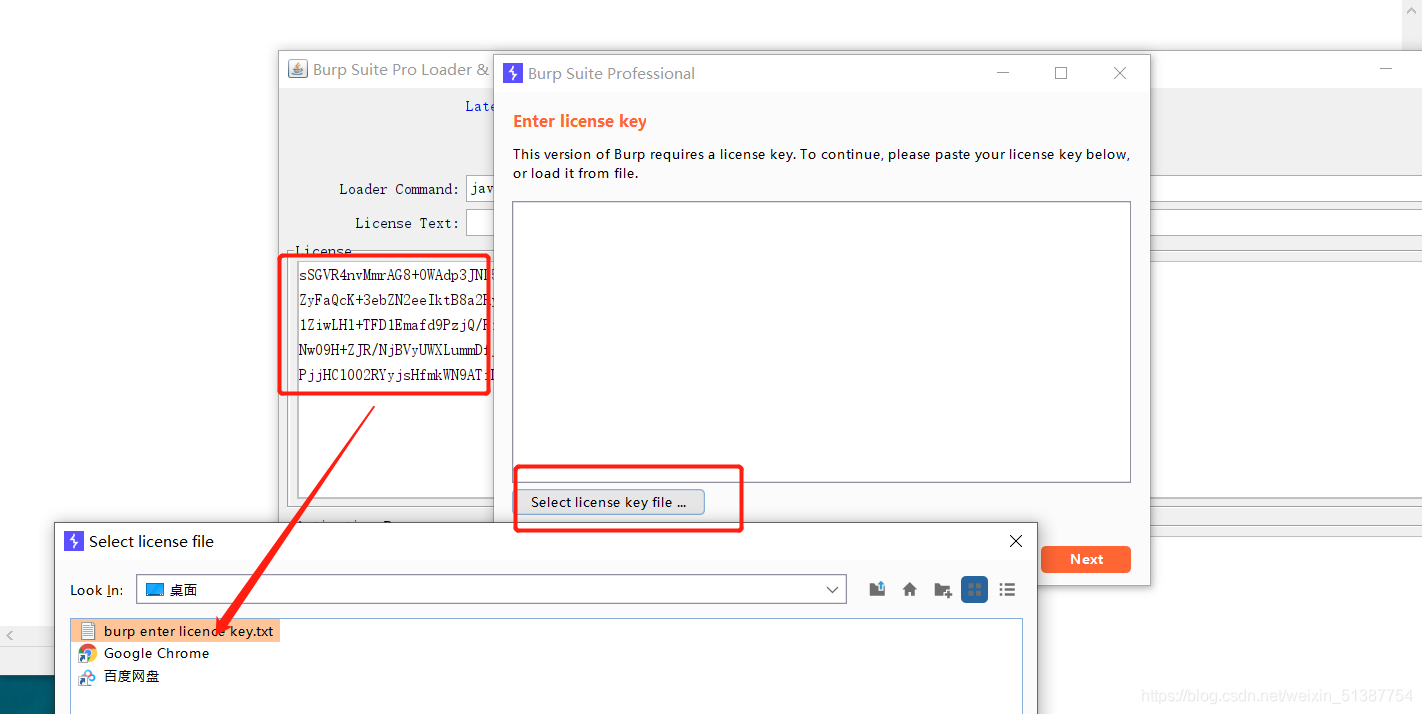Create a new folder icon
The width and height of the screenshot is (1422, 714).
click(942, 590)
